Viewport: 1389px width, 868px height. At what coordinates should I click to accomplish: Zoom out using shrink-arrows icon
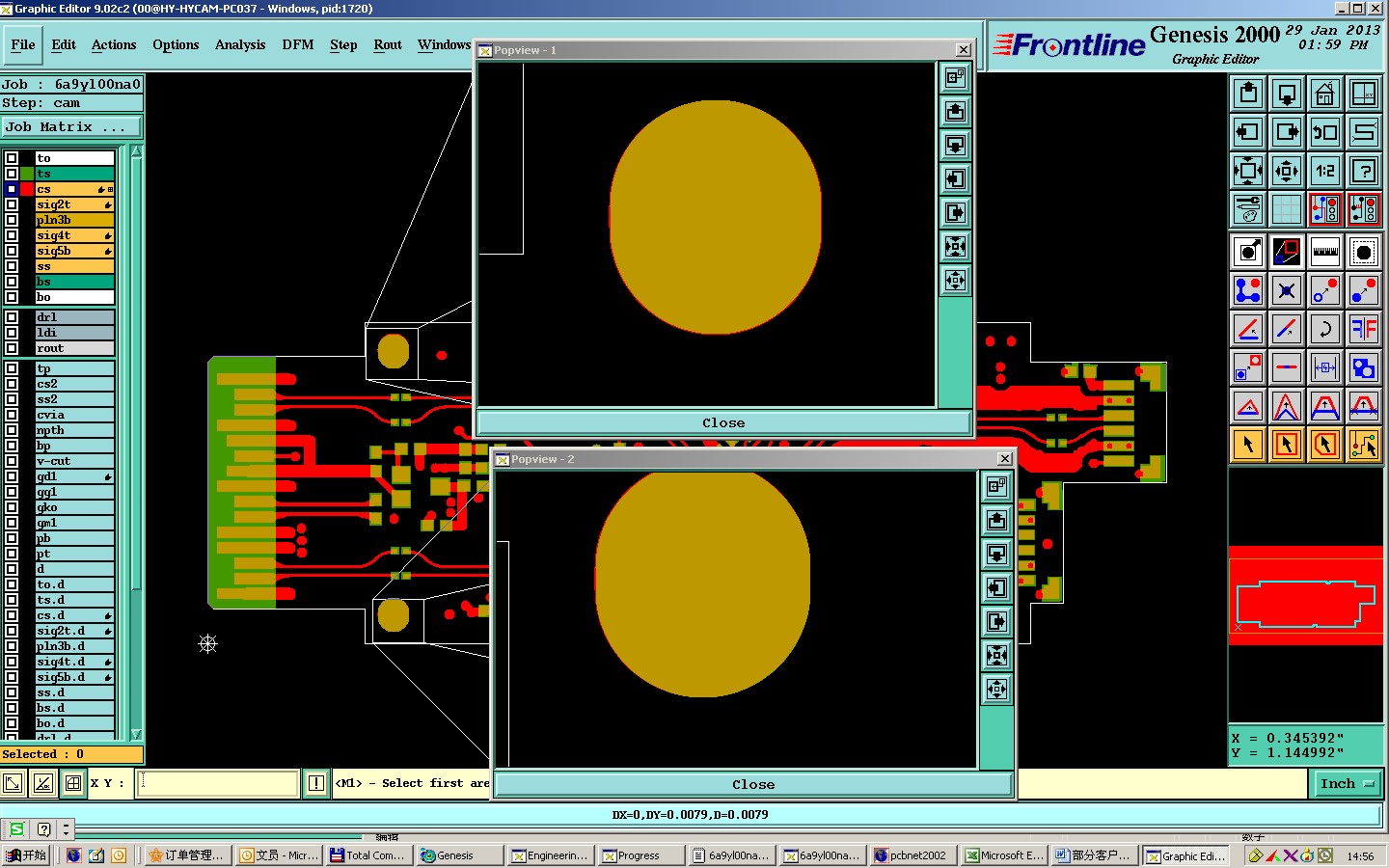point(1287,172)
